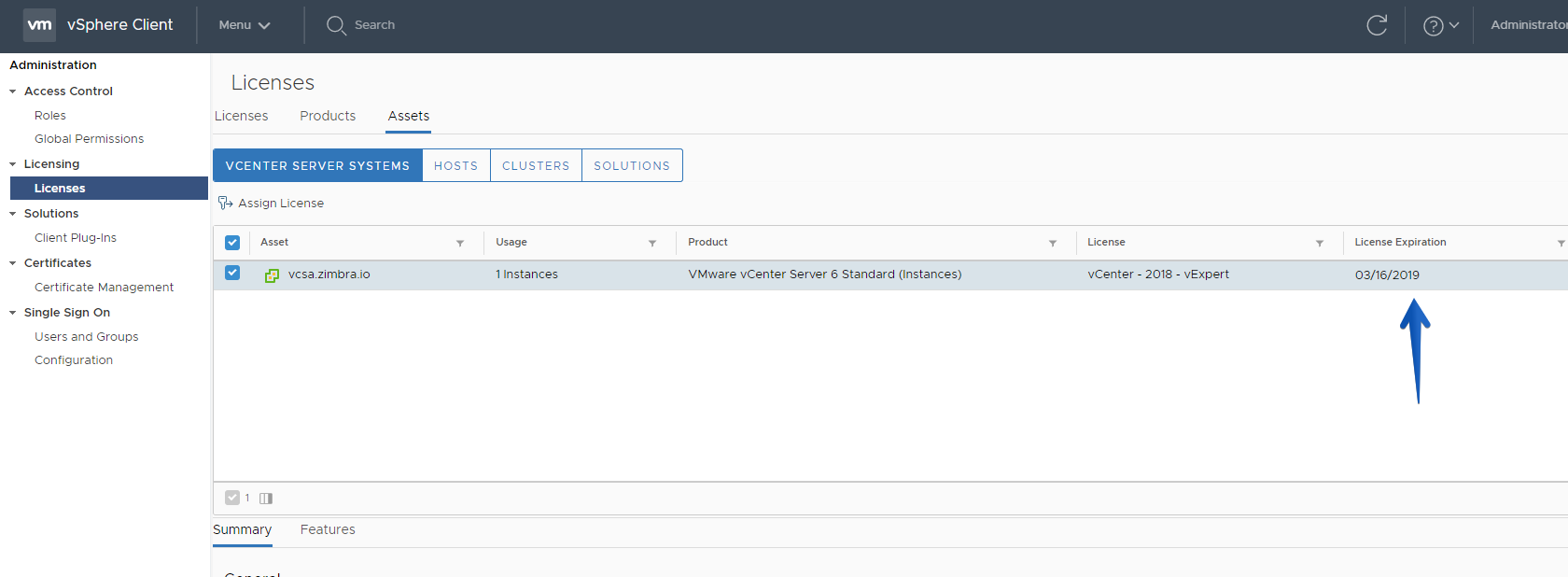Collapse the Access Control section
Viewport: 1568px width, 577px height.
(x=13, y=91)
